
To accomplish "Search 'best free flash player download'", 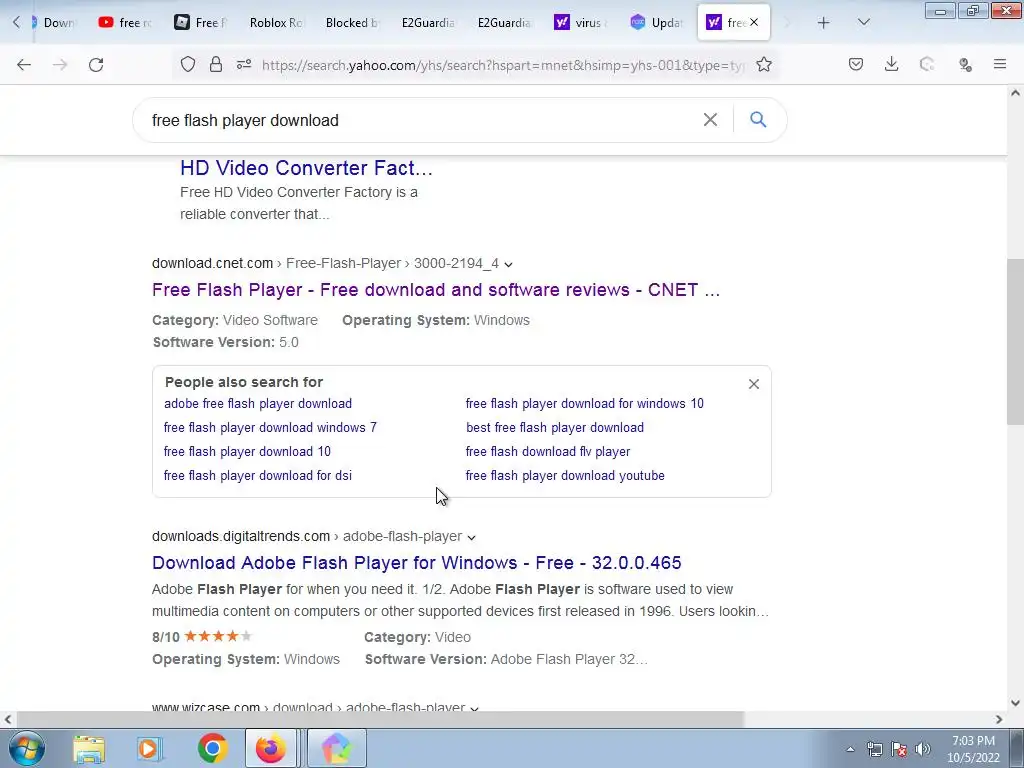I will coord(555,428).
